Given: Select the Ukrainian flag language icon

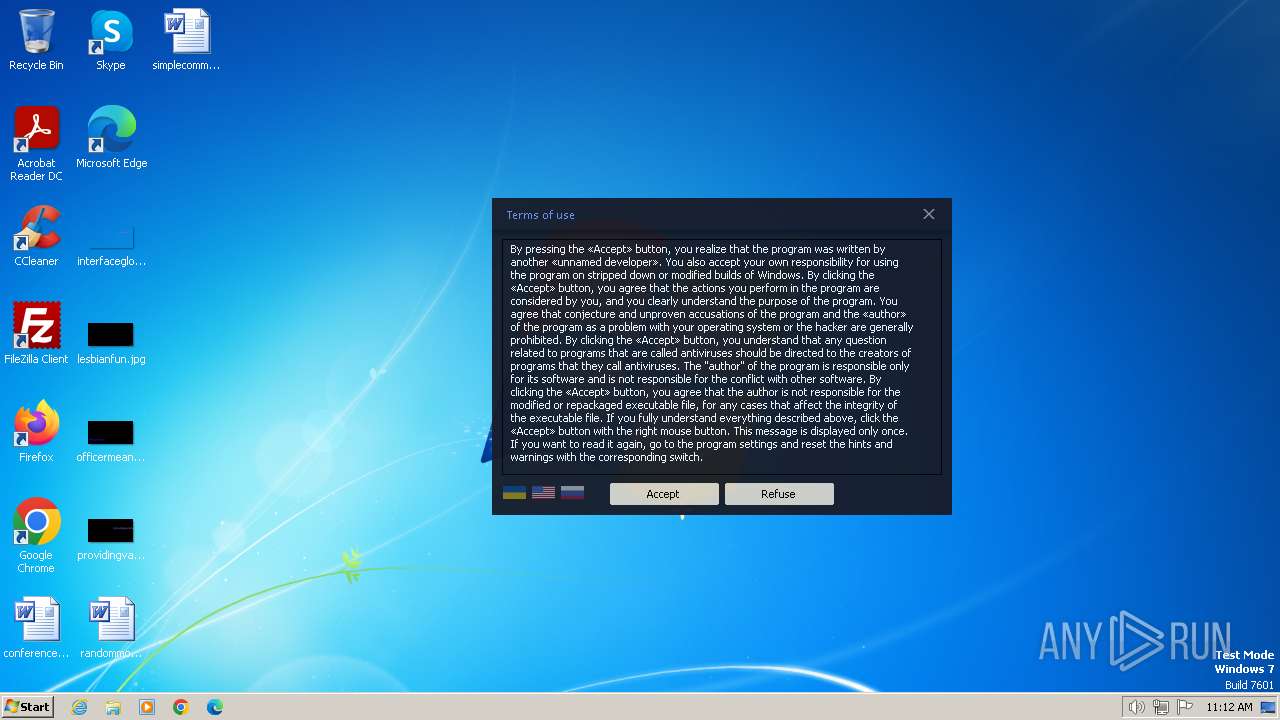Looking at the screenshot, I should (x=514, y=493).
